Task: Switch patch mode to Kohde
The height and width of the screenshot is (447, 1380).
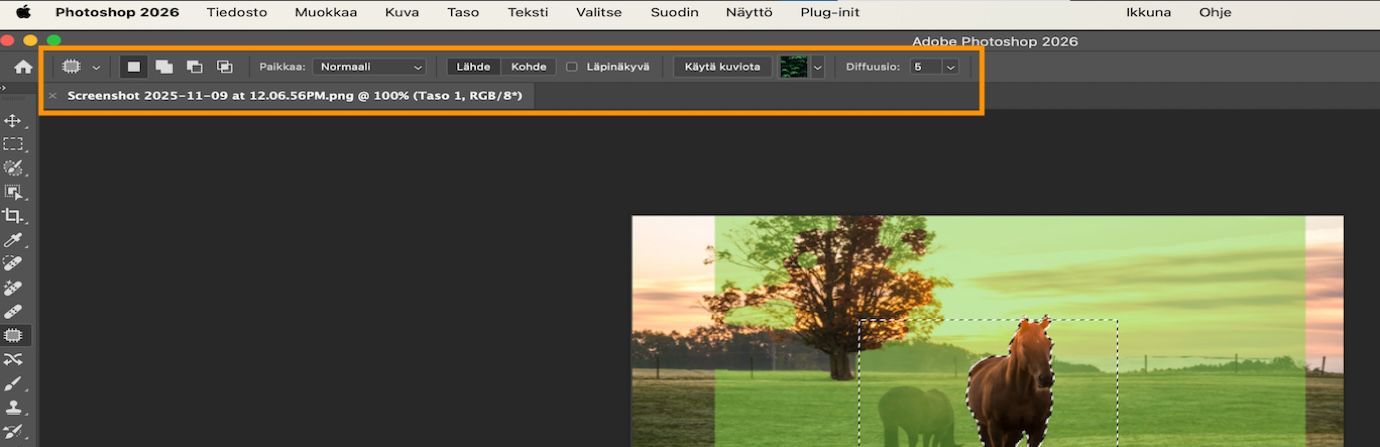Action: pos(528,67)
